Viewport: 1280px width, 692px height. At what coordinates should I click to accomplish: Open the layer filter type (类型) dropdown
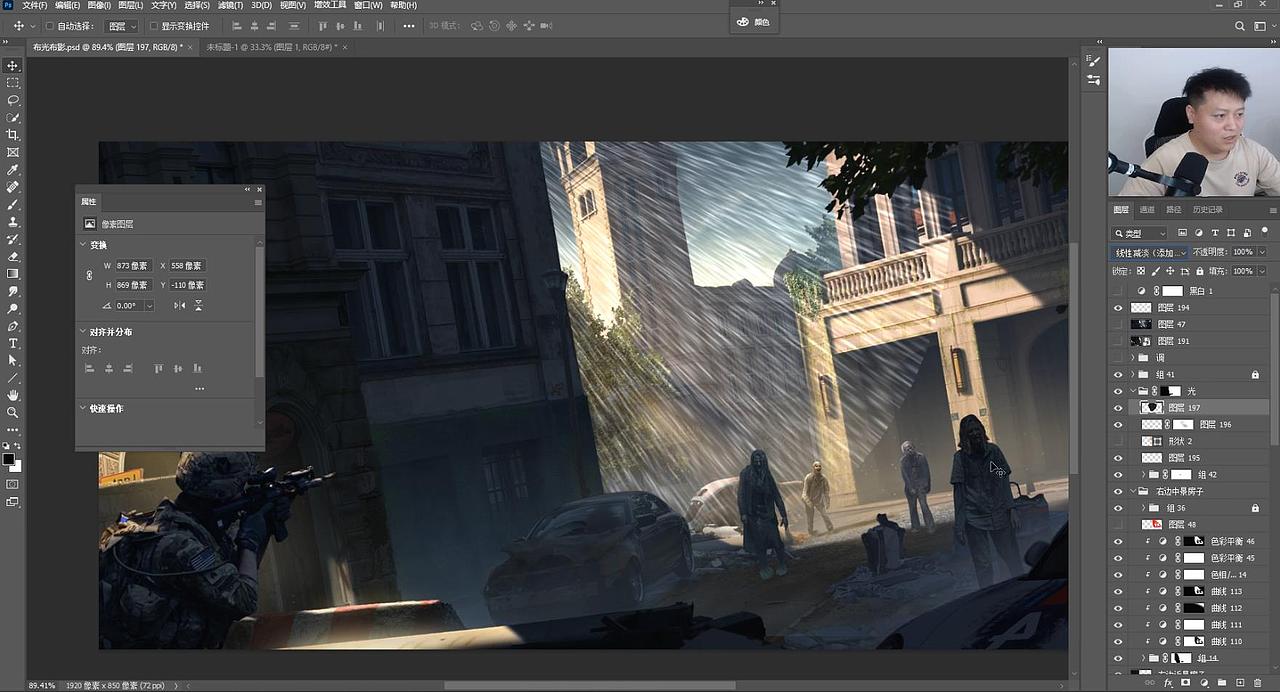point(1141,233)
